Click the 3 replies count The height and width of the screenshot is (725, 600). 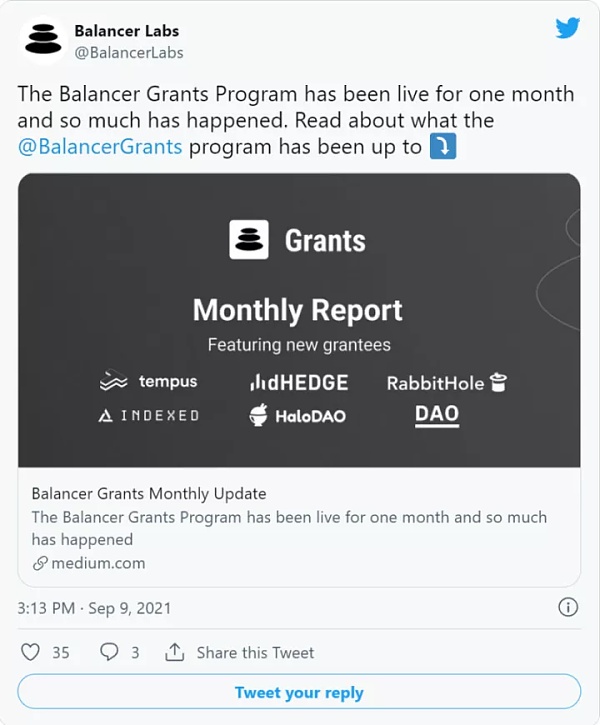(x=135, y=652)
